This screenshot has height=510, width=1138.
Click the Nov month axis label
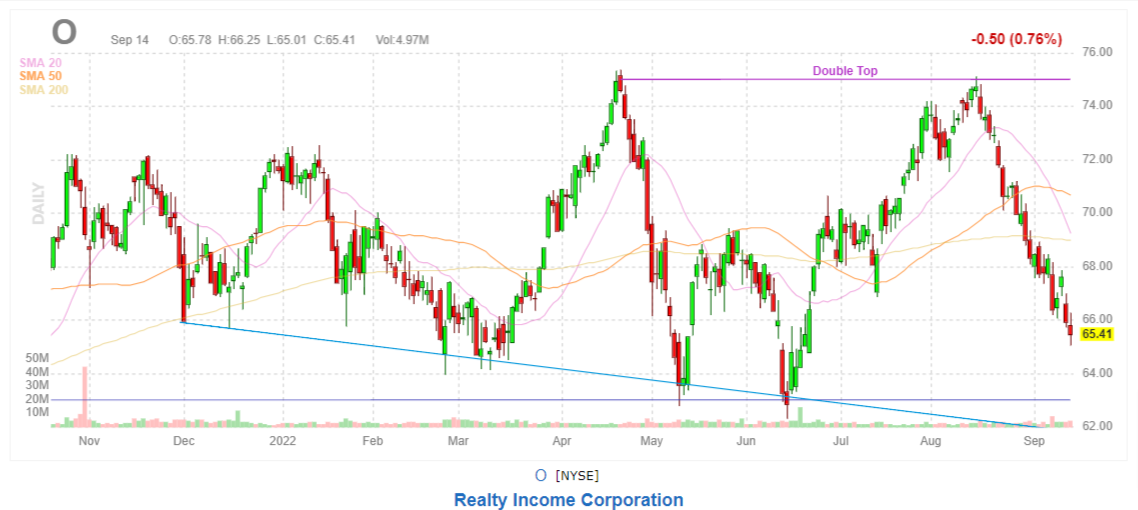pyautogui.click(x=89, y=440)
